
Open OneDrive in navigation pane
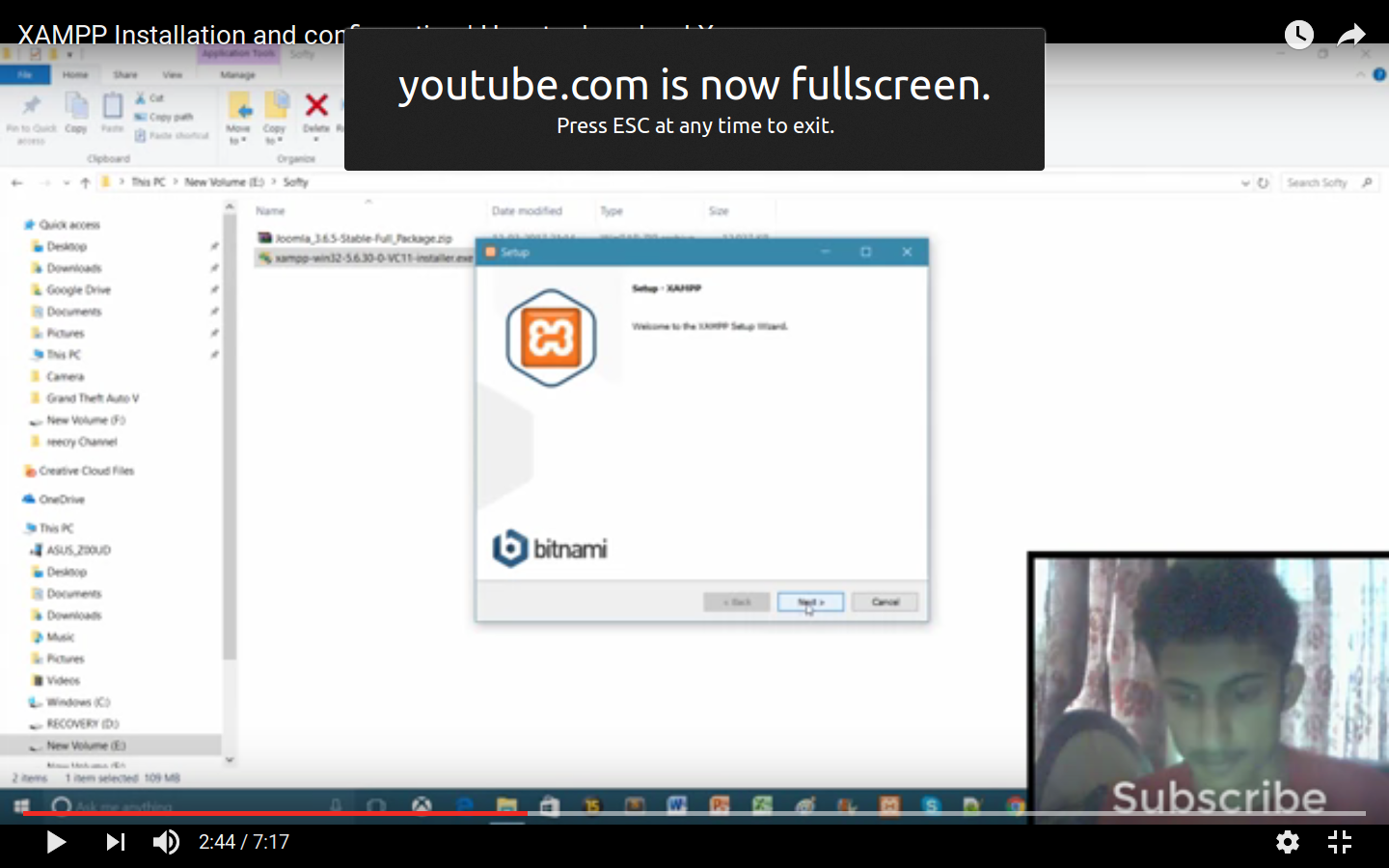[55, 500]
